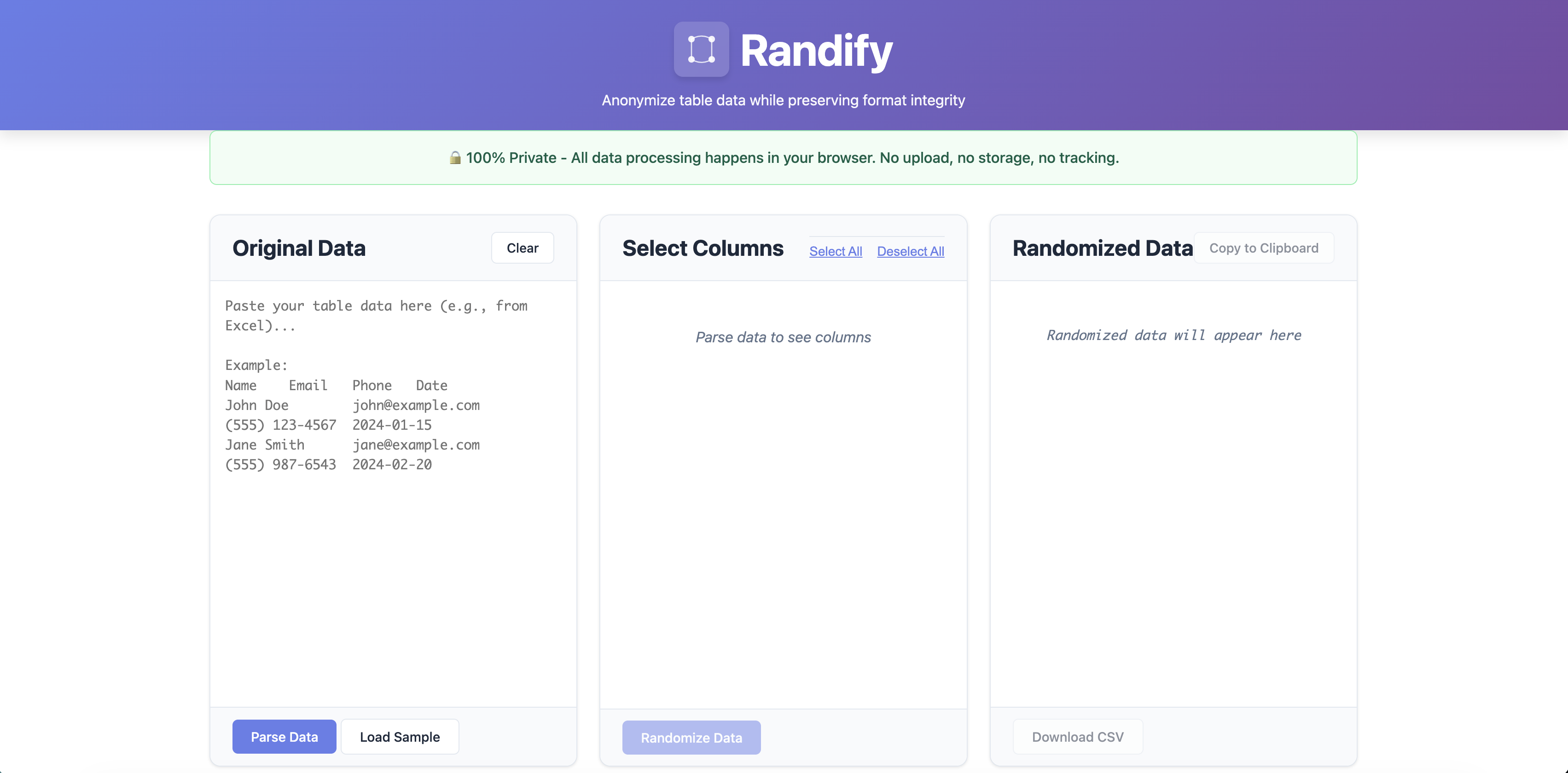Focus the Original Data paste textarea
This screenshot has width=1568, height=773.
point(393,494)
